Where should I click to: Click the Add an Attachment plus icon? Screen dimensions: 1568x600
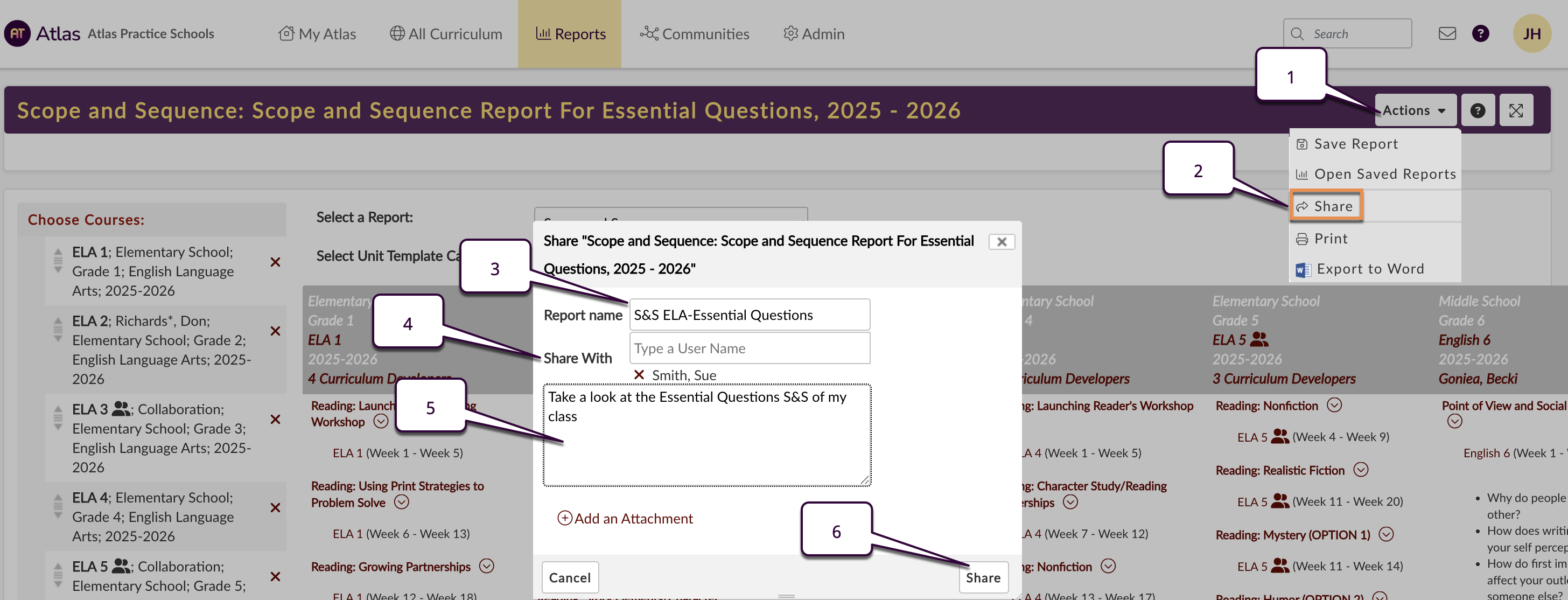tap(564, 518)
